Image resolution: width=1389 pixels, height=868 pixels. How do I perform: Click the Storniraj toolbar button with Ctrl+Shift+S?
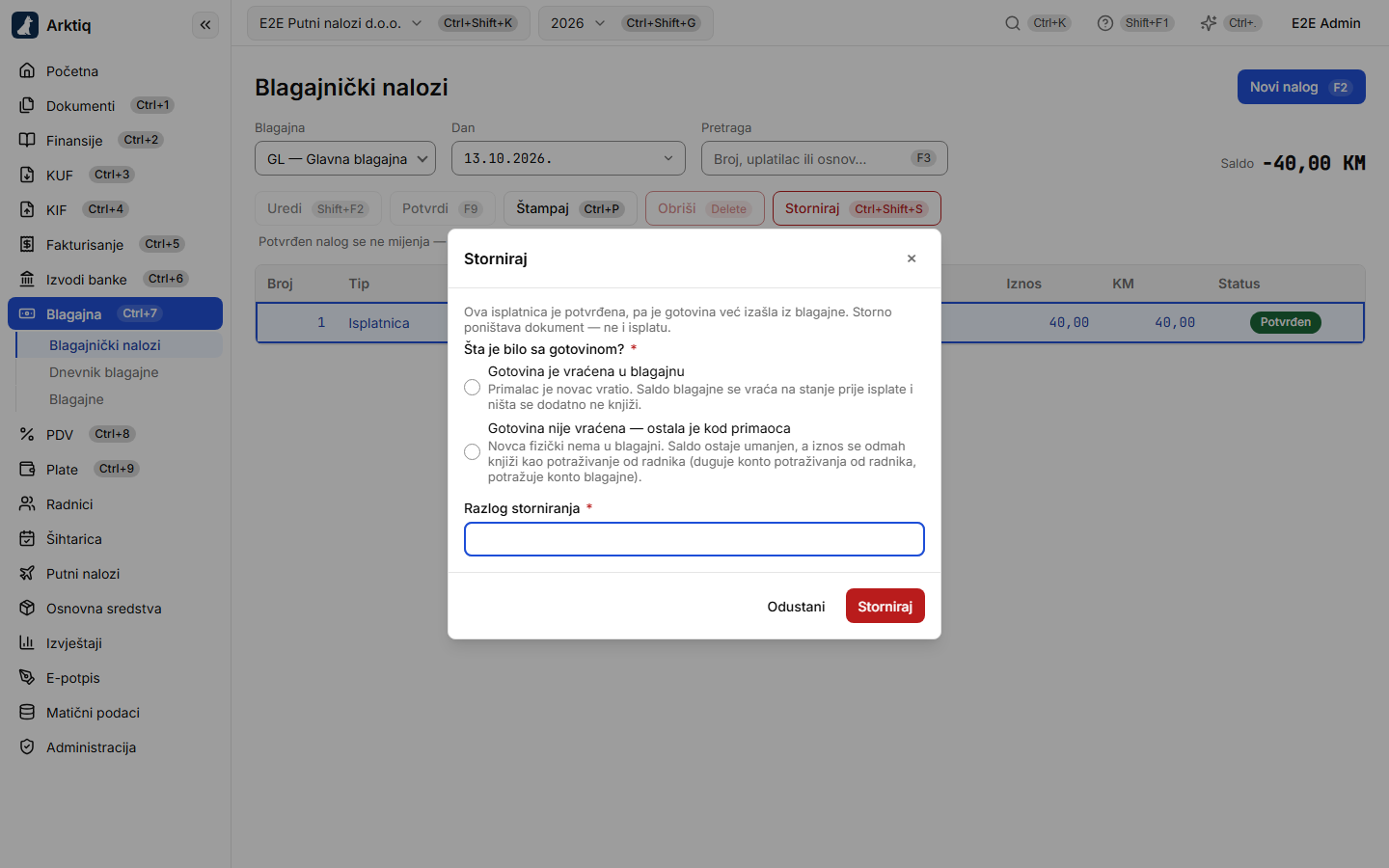point(857,208)
